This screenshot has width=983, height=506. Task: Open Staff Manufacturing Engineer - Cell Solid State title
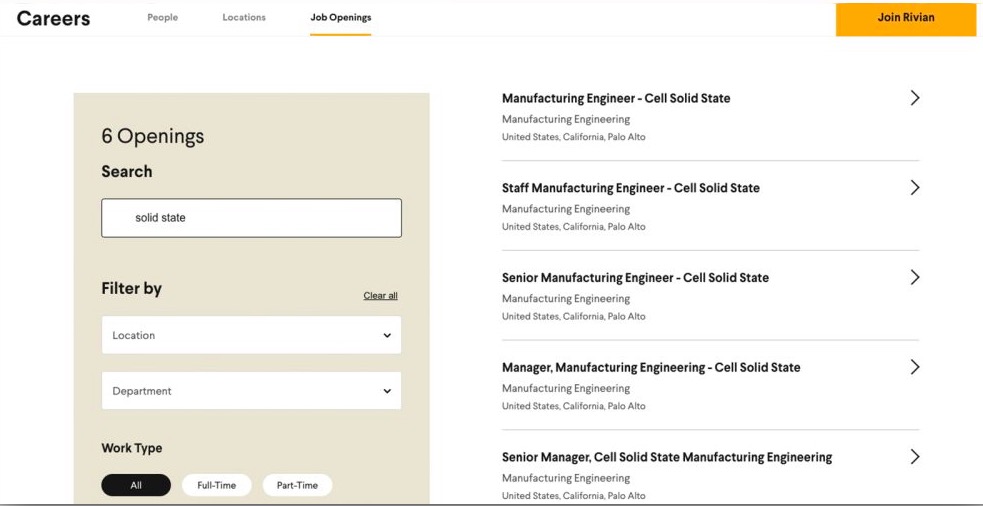[630, 188]
